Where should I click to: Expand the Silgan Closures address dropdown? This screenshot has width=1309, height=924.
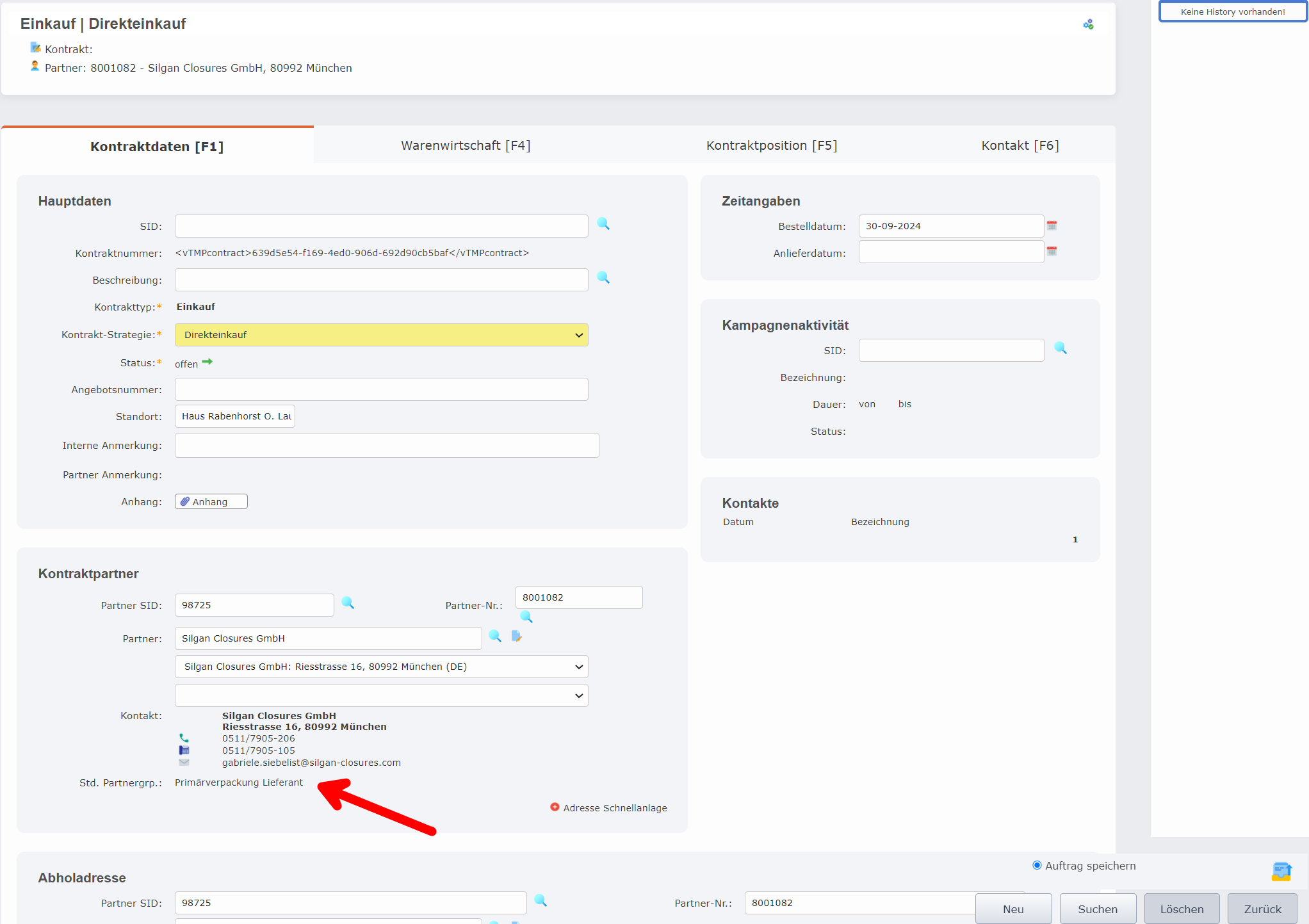coord(381,667)
